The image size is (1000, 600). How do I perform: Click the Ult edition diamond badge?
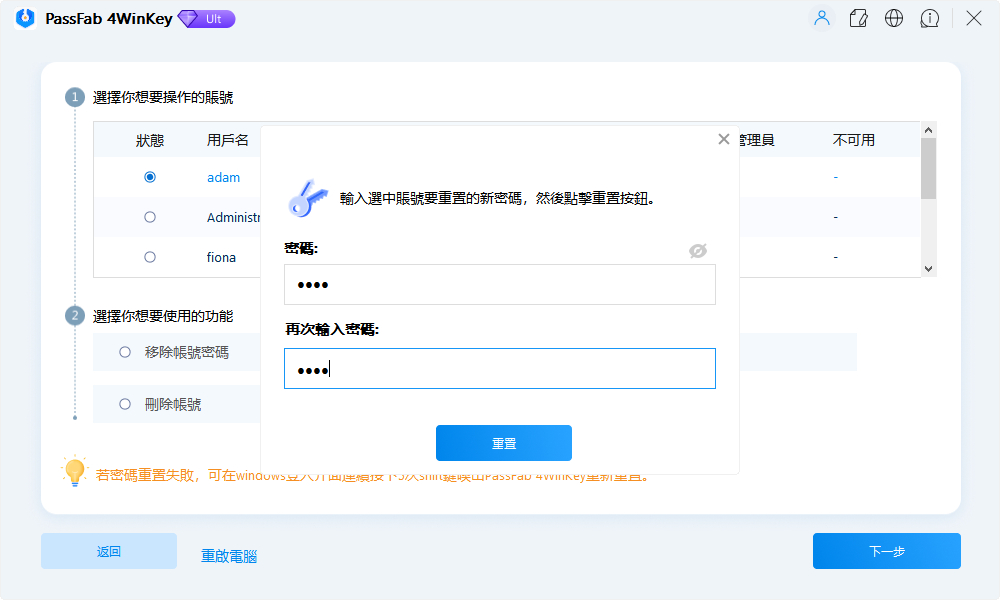pos(207,19)
